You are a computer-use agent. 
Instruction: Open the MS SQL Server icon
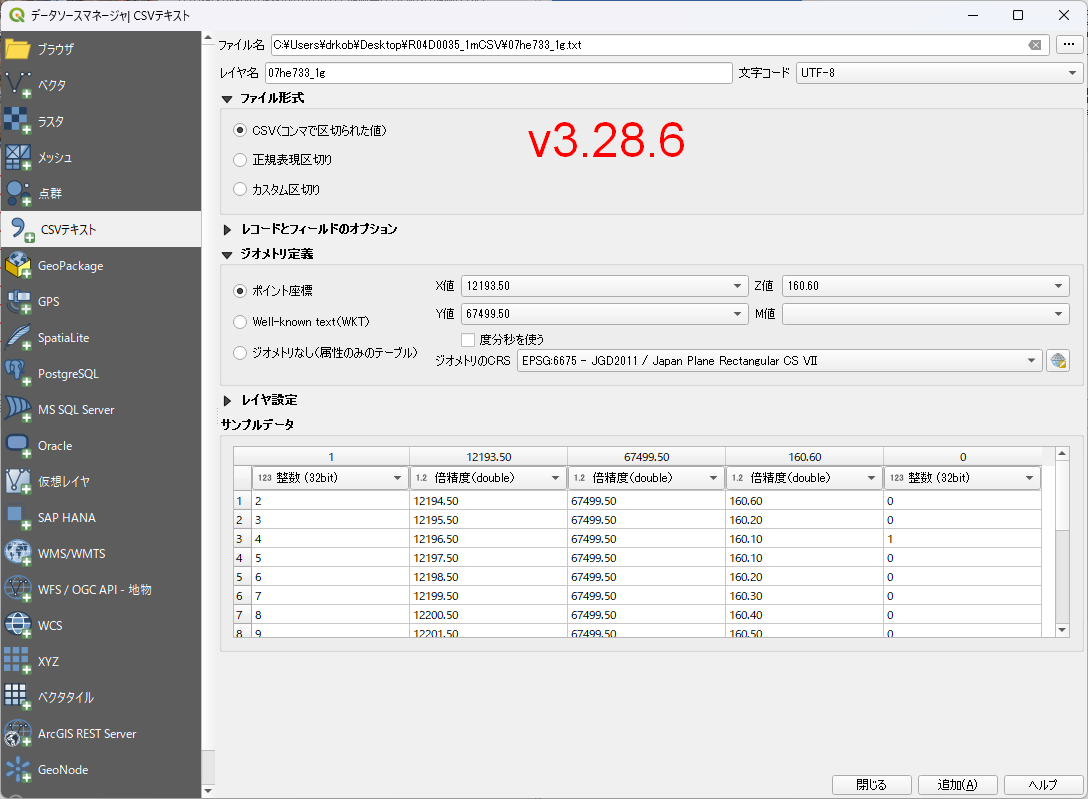coord(18,410)
